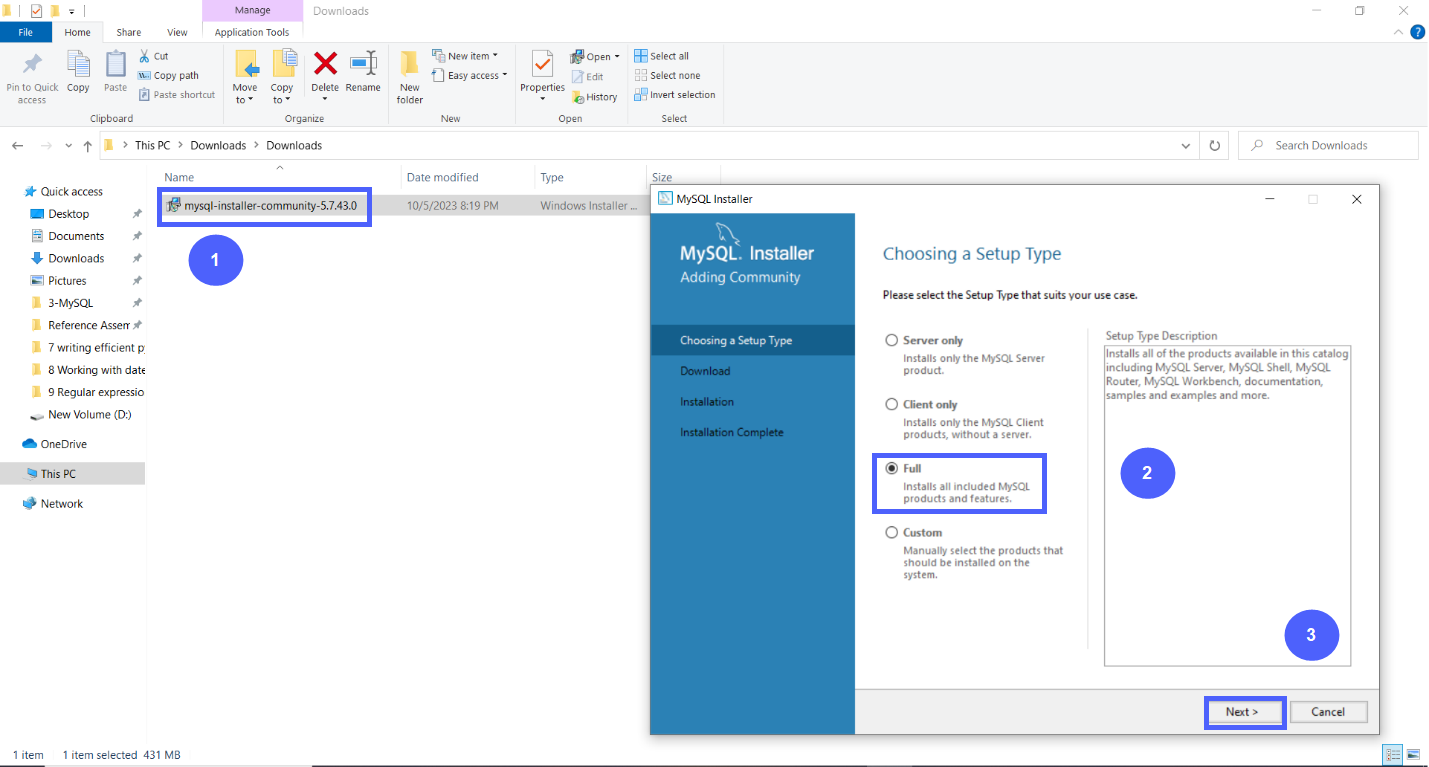Click the Help question mark icon

(x=1417, y=32)
